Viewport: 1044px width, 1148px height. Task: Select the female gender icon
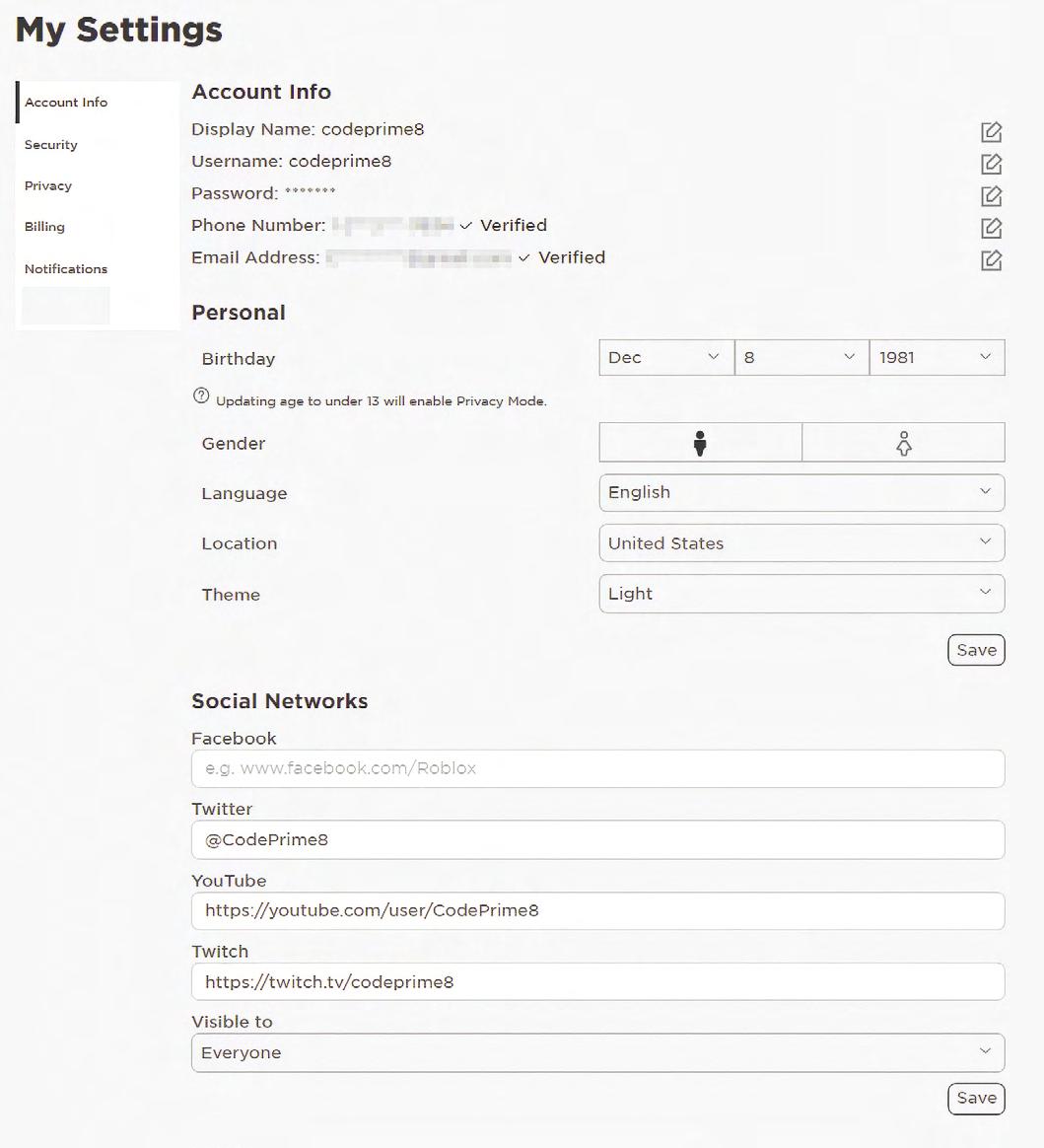point(903,443)
